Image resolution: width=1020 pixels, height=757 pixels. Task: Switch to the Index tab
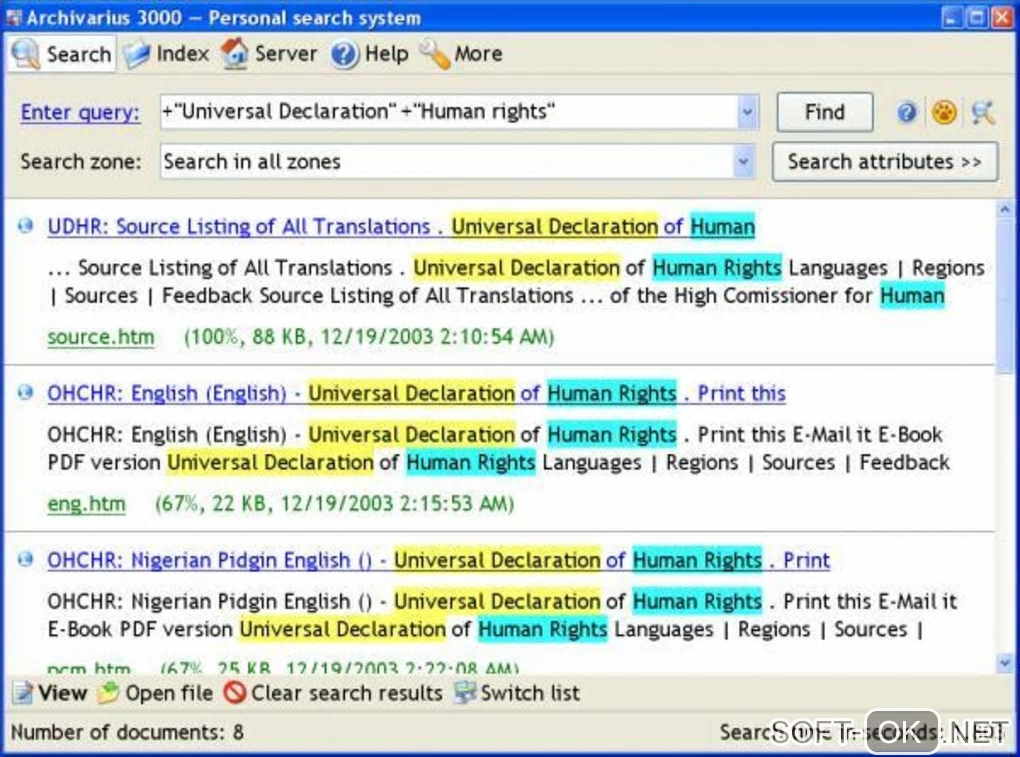pos(167,54)
